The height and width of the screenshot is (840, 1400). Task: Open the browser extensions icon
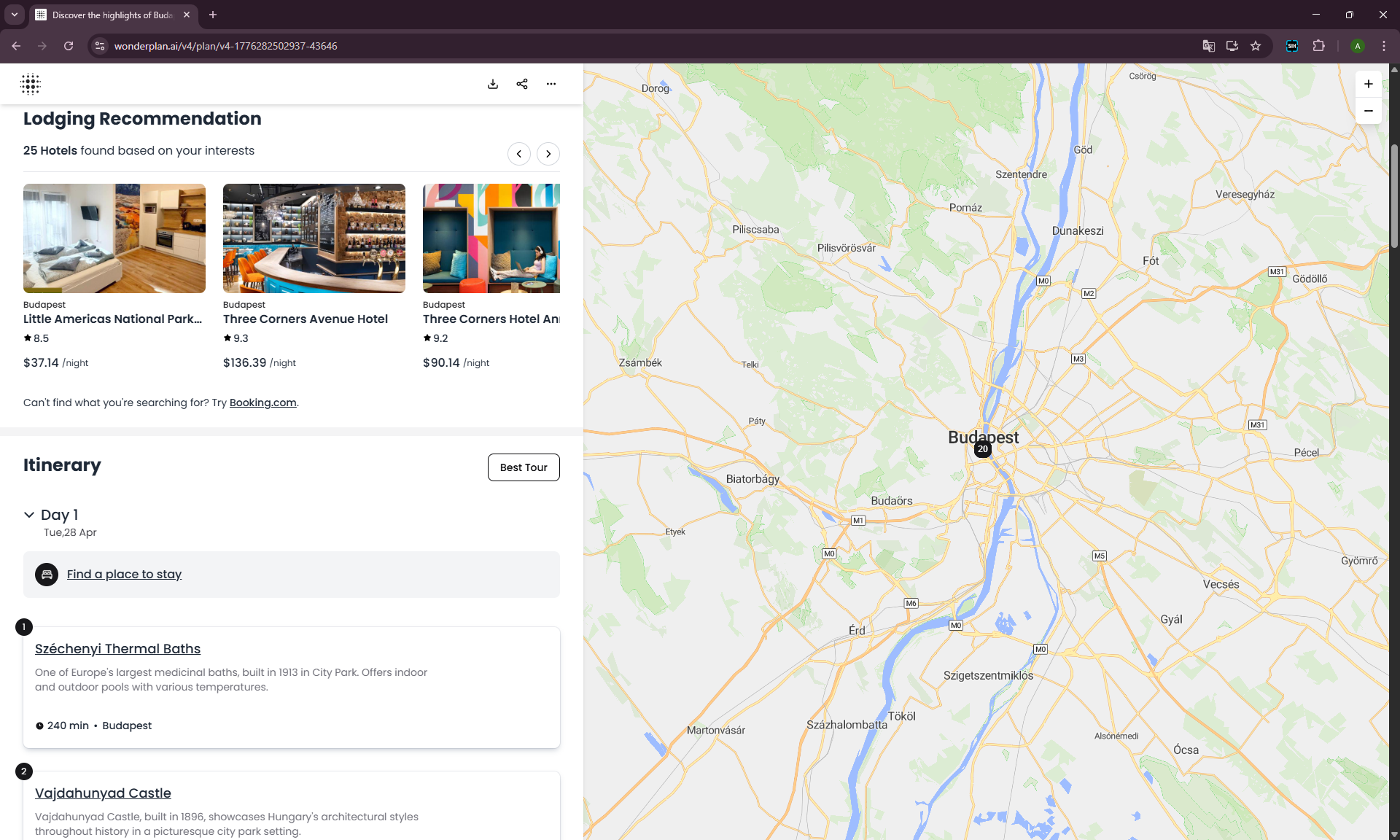(1318, 46)
